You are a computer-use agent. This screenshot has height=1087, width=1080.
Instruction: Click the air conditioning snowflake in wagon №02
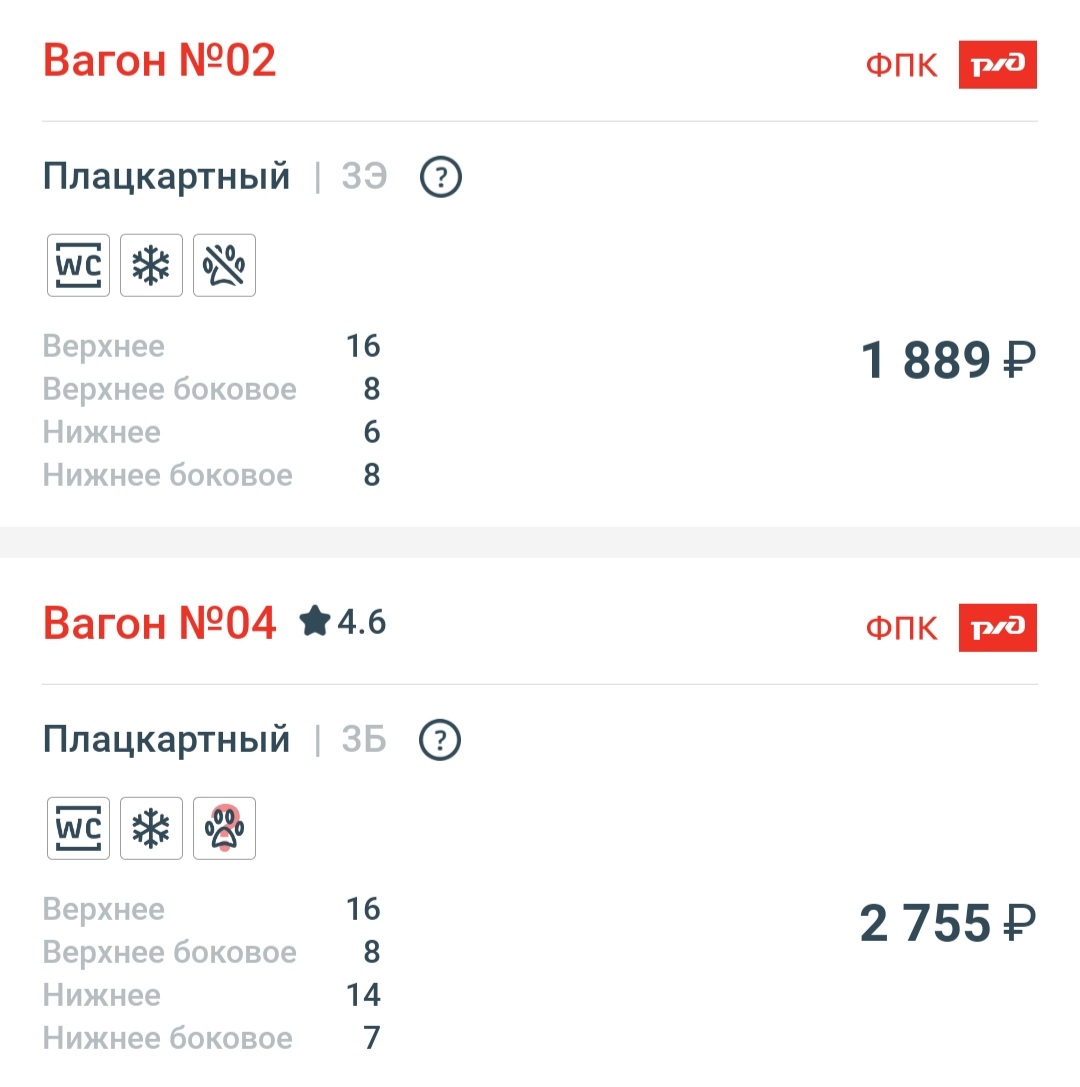click(151, 266)
